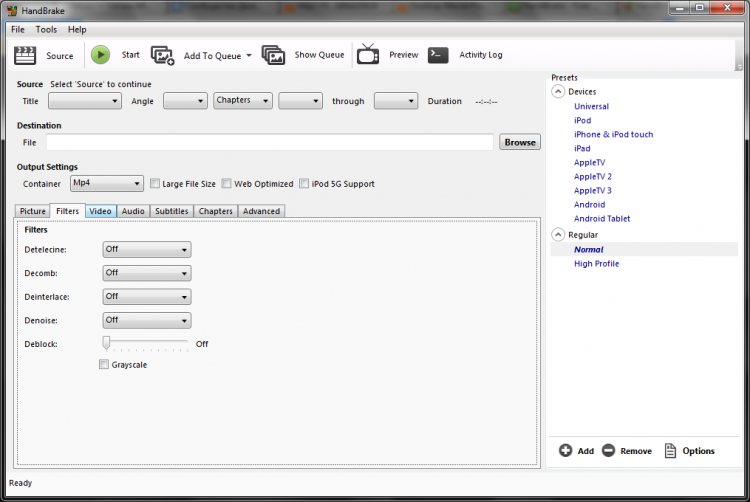Viewport: 750px width, 502px height.
Task: Open the Tools menu
Action: (46, 30)
